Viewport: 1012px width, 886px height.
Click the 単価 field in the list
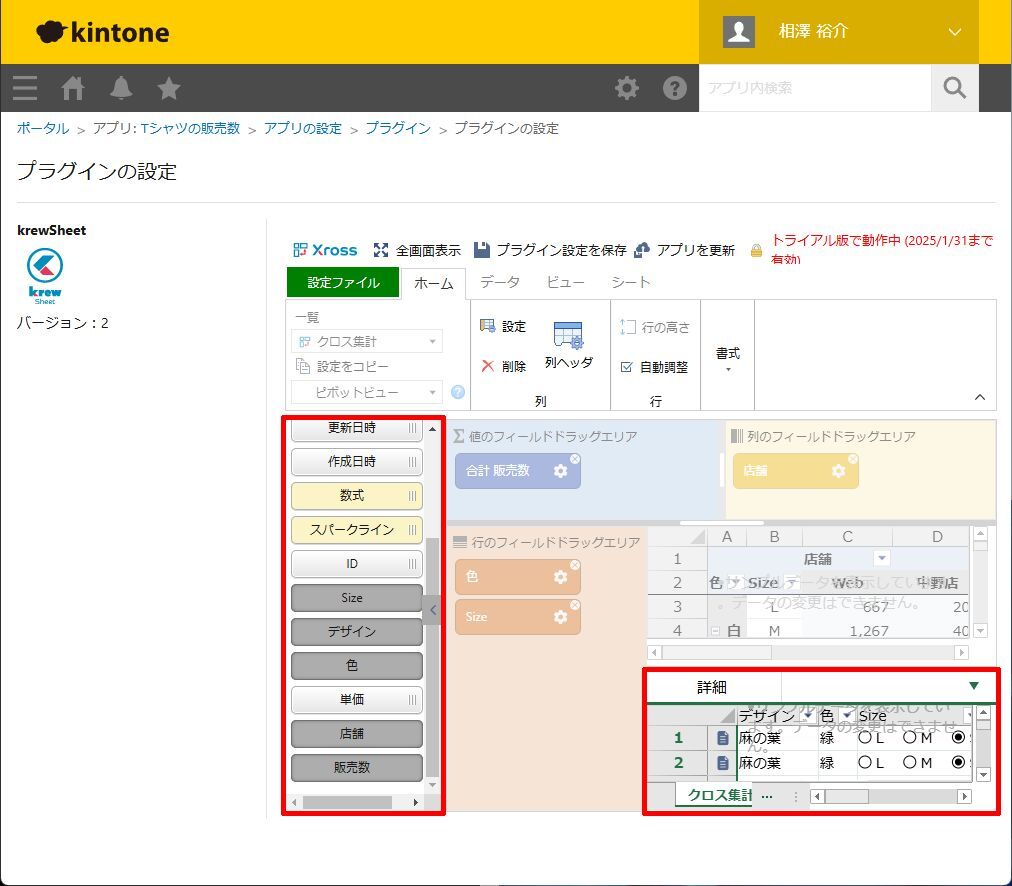pyautogui.click(x=357, y=700)
